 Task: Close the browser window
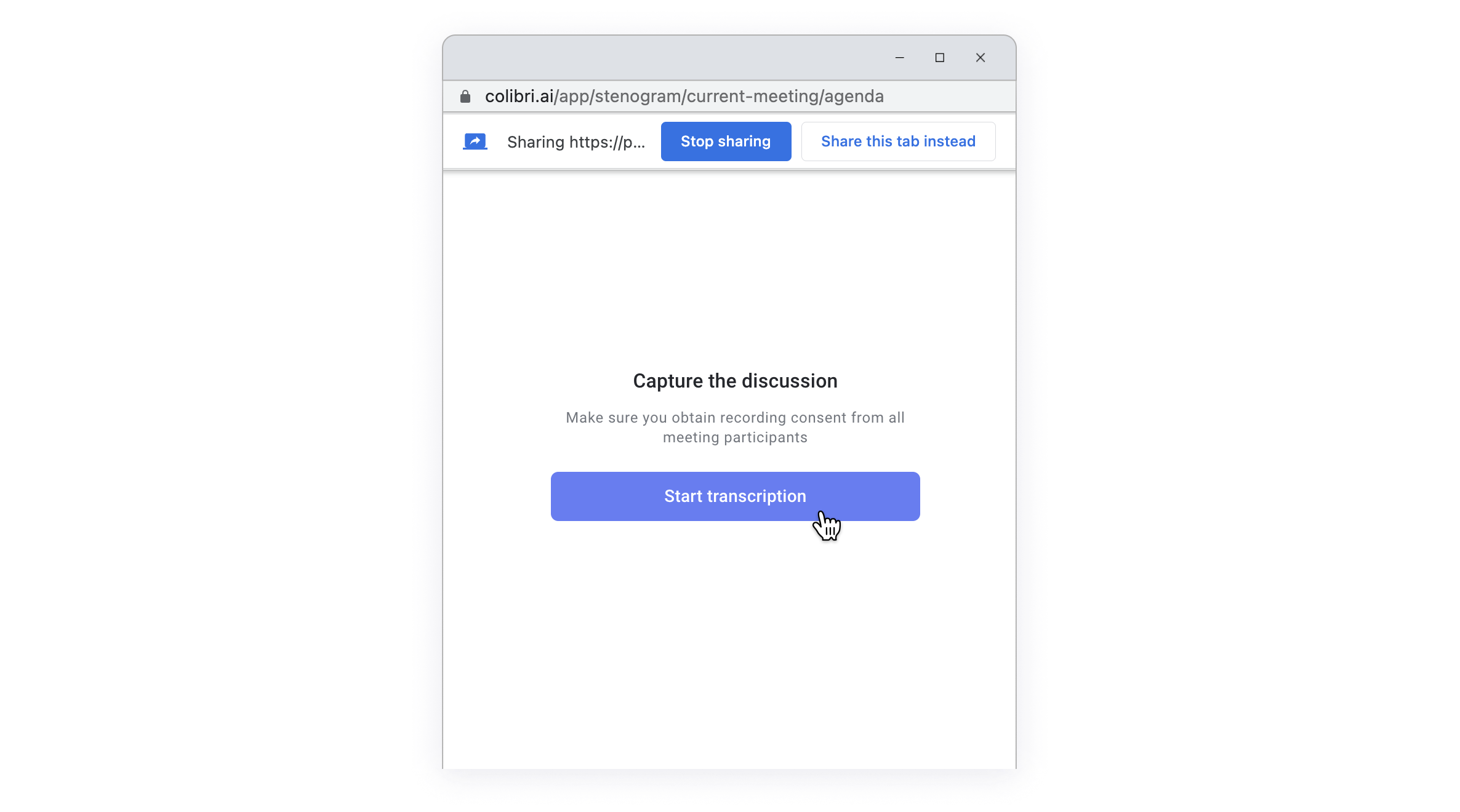click(x=980, y=58)
